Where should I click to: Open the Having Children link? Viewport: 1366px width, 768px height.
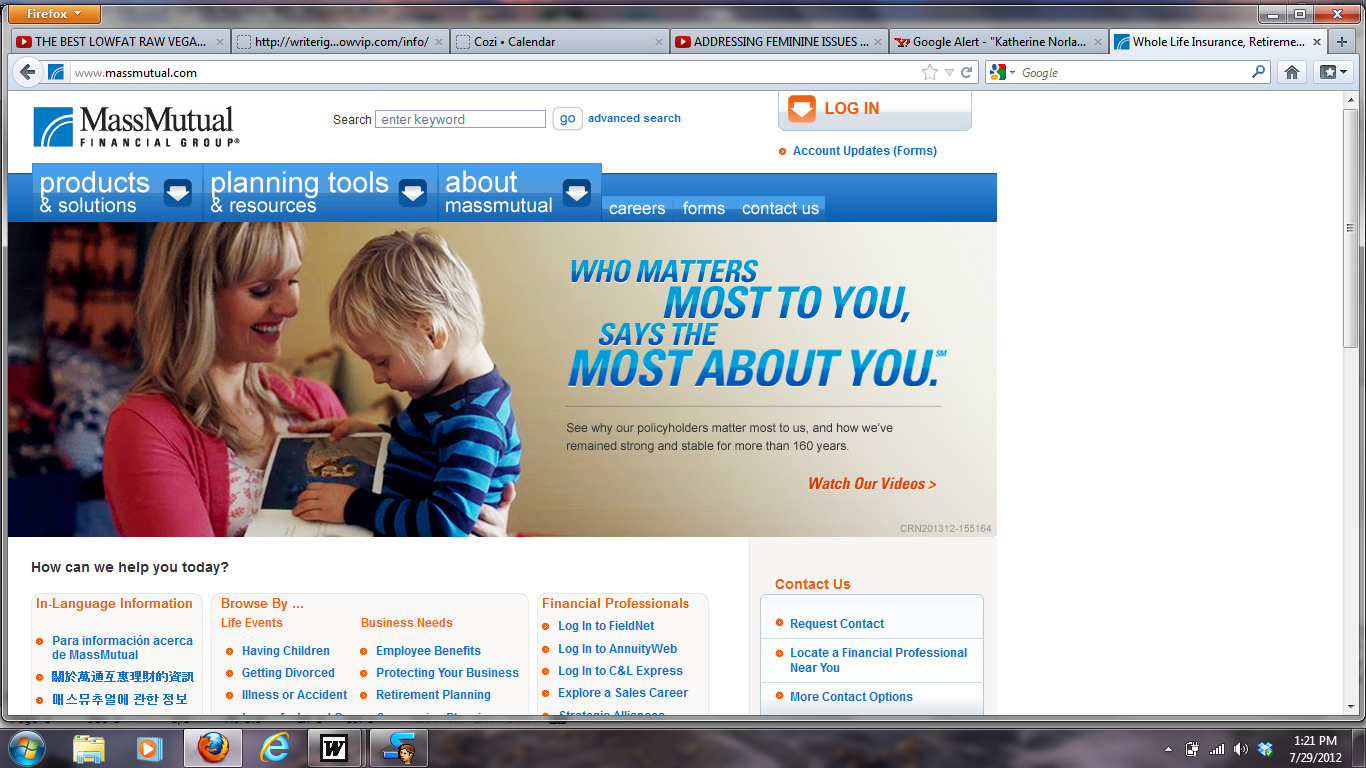[286, 651]
